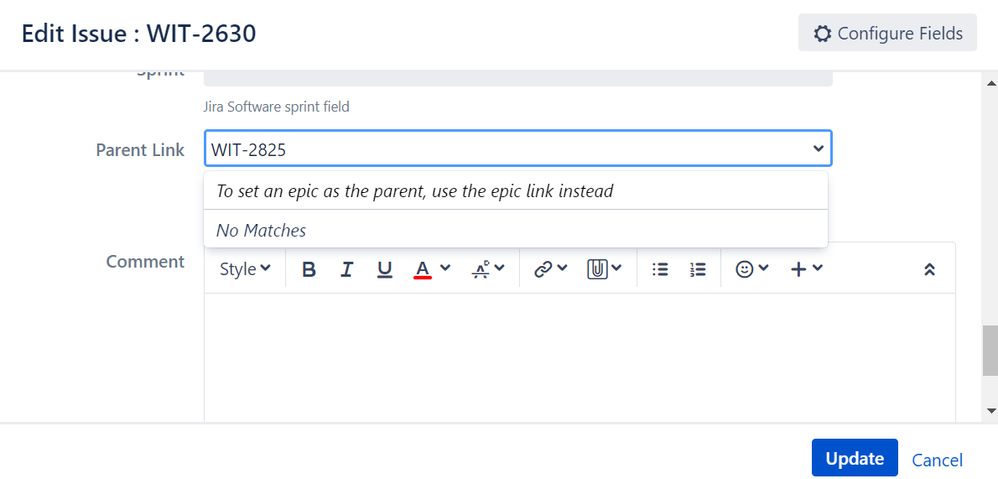998x479 pixels.
Task: Open the emoticon dropdown arrow
Action: coord(763,268)
